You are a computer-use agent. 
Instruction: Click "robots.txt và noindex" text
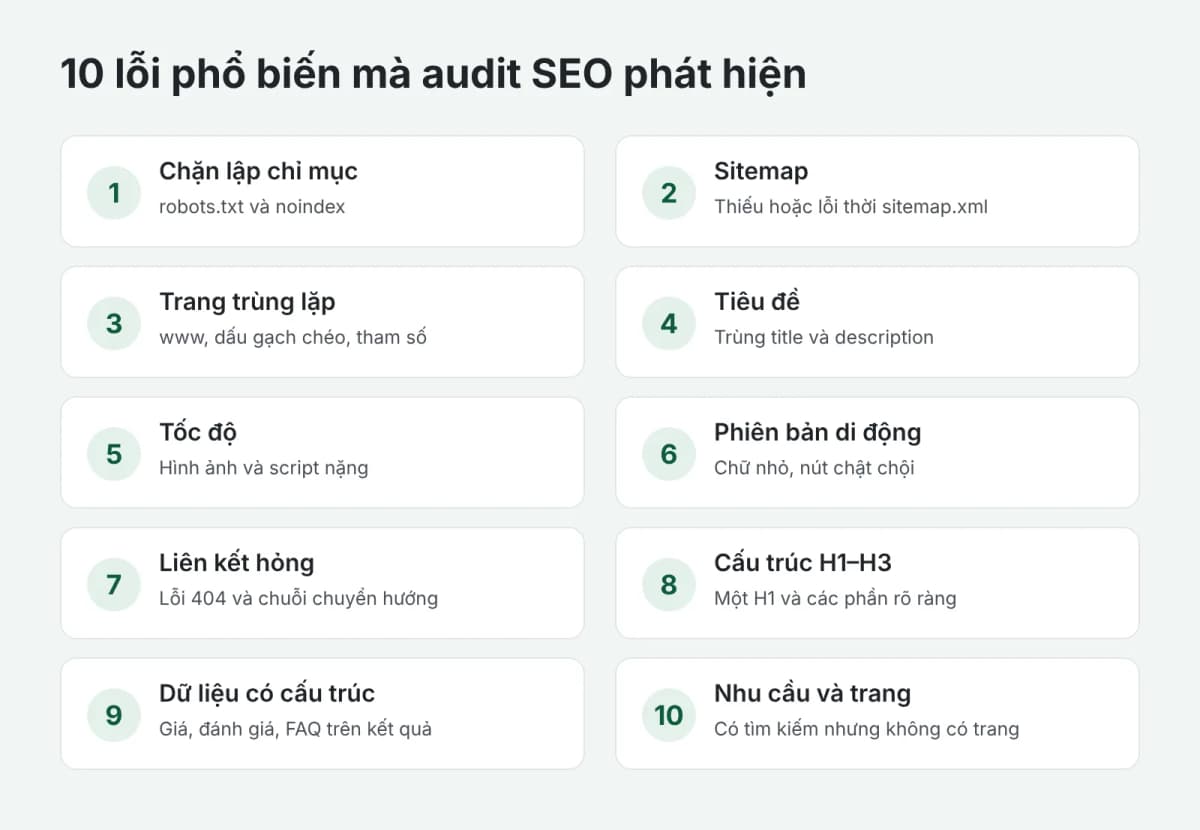[252, 207]
